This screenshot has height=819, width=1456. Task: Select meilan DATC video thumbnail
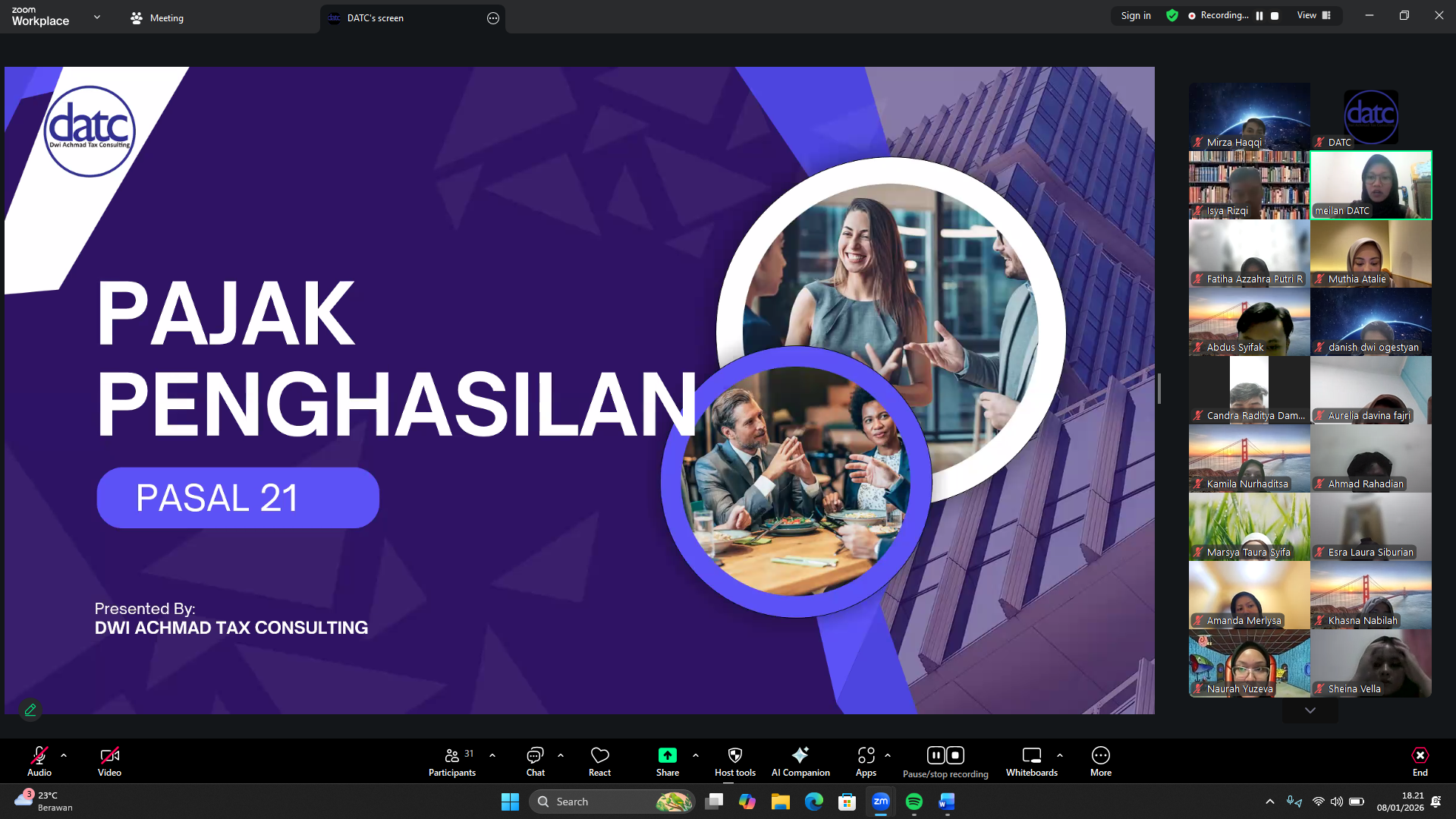[1370, 185]
